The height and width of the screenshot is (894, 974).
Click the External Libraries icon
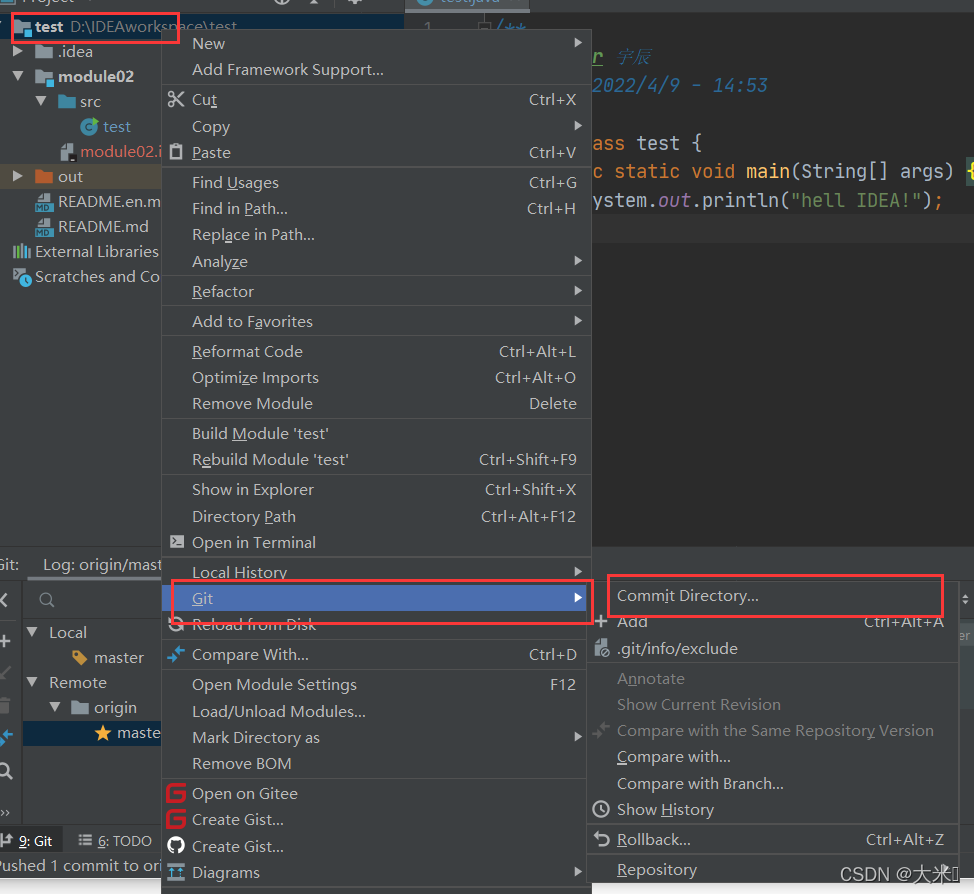click(22, 252)
